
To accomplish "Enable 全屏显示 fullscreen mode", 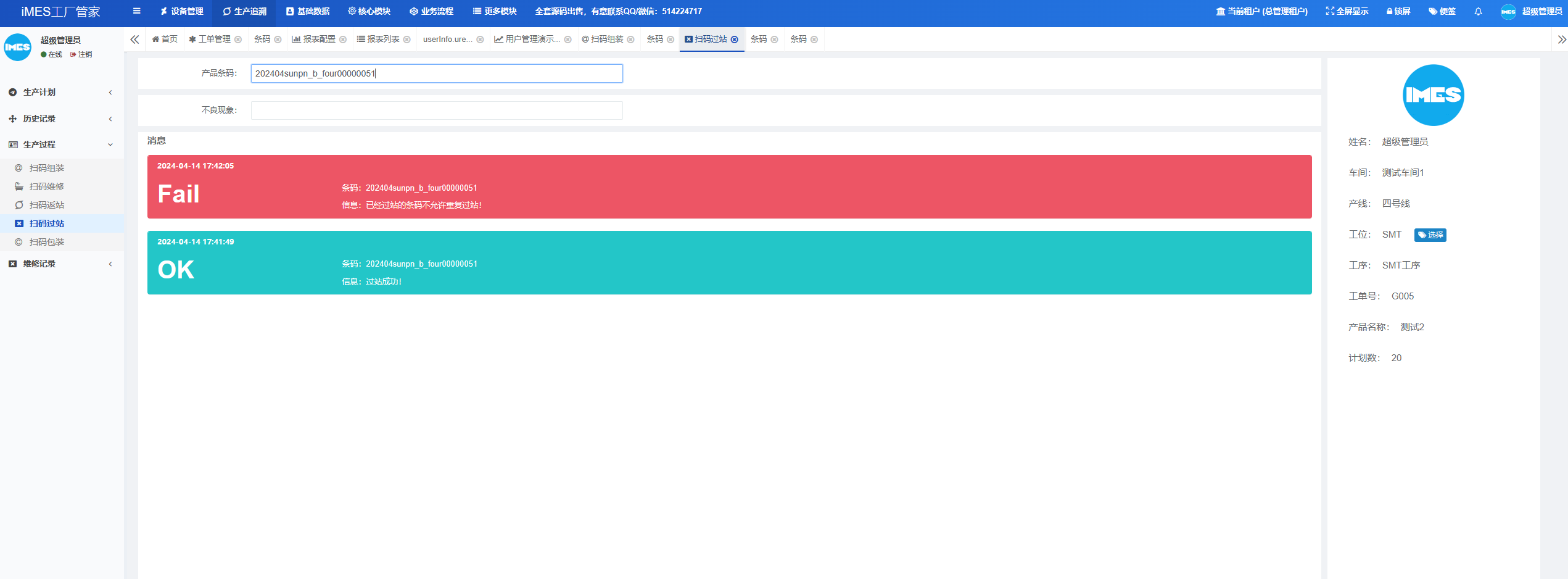I will [x=1347, y=11].
